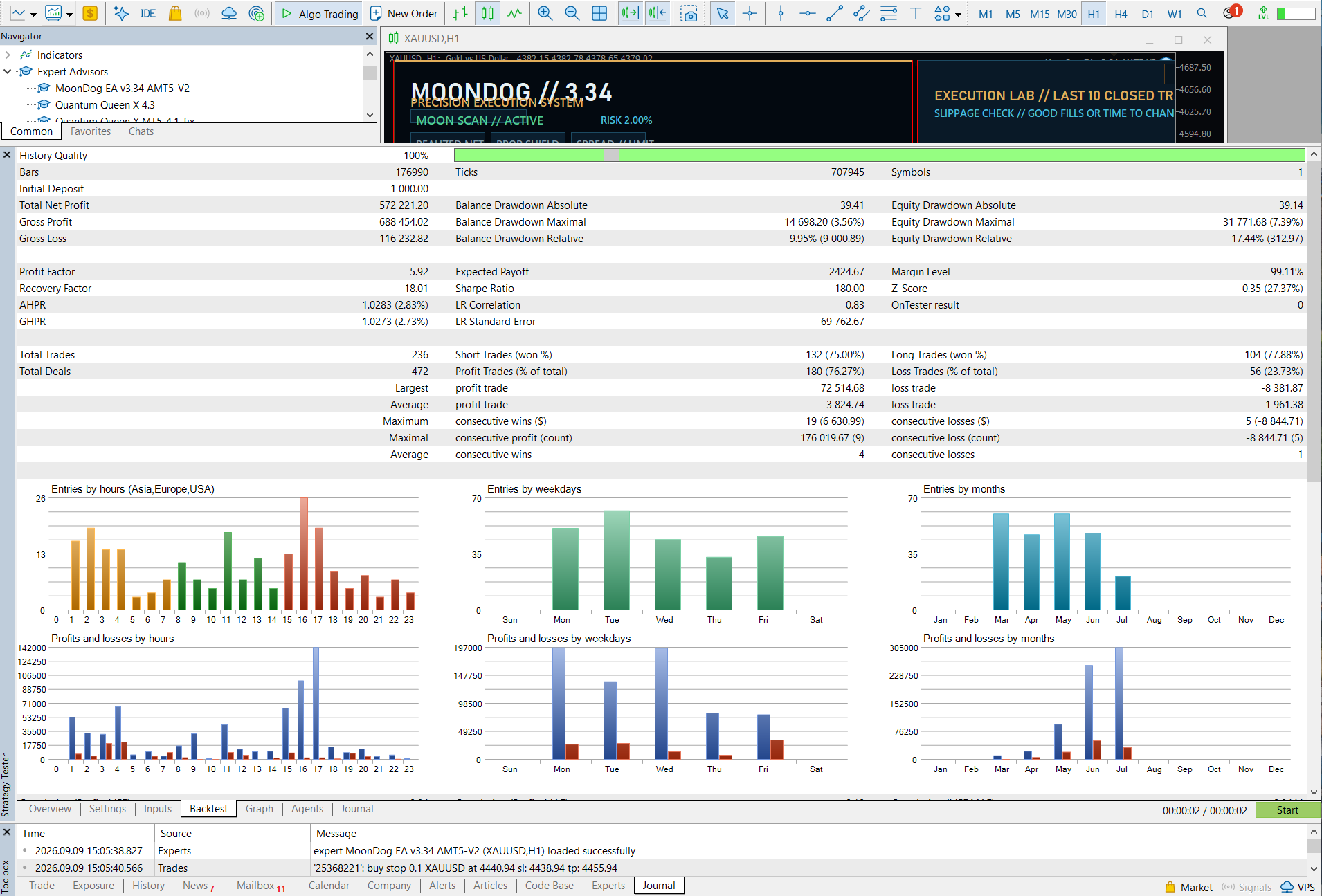Open the Experts tab in Toolbox
The width and height of the screenshot is (1322, 896).
pos(608,886)
